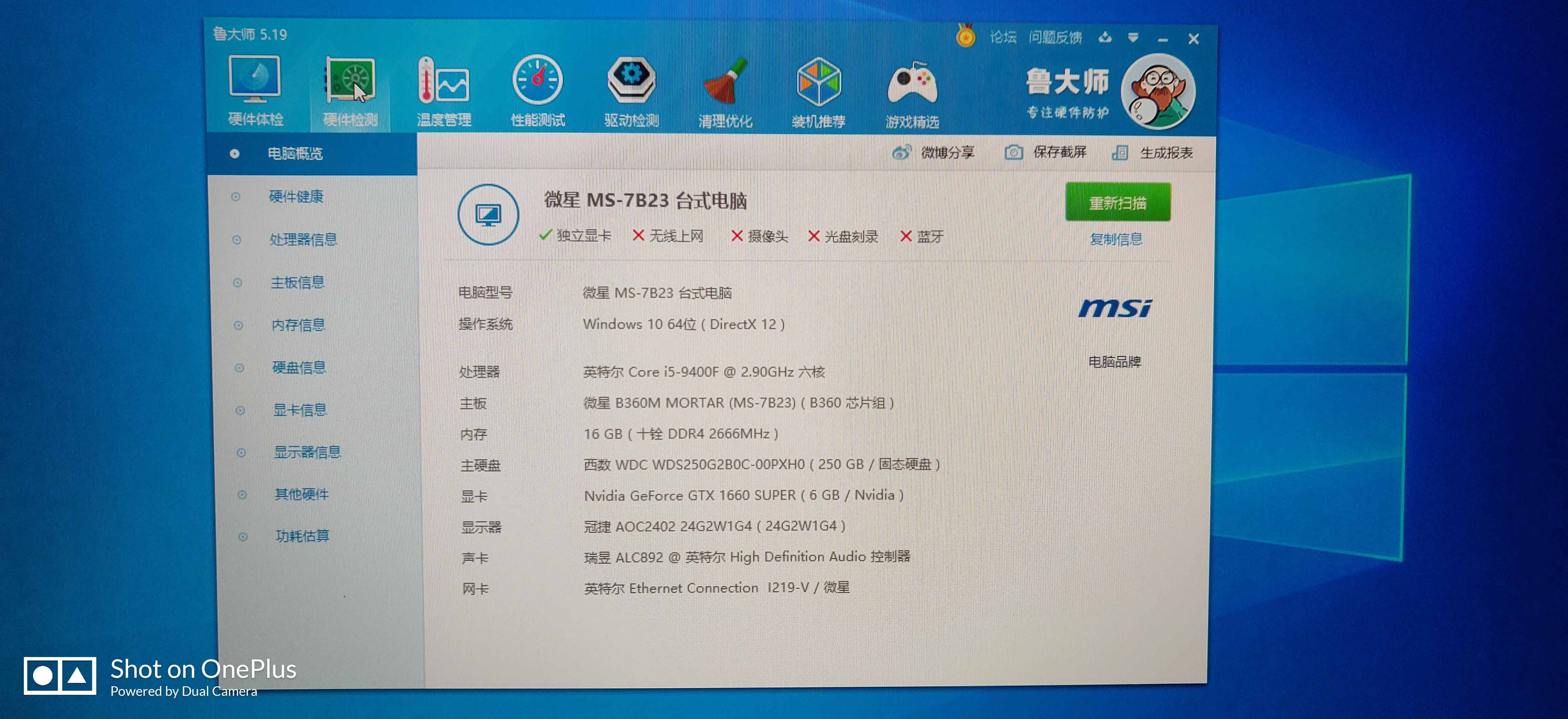Click the Ethernet Connection I219-V value

[717, 588]
